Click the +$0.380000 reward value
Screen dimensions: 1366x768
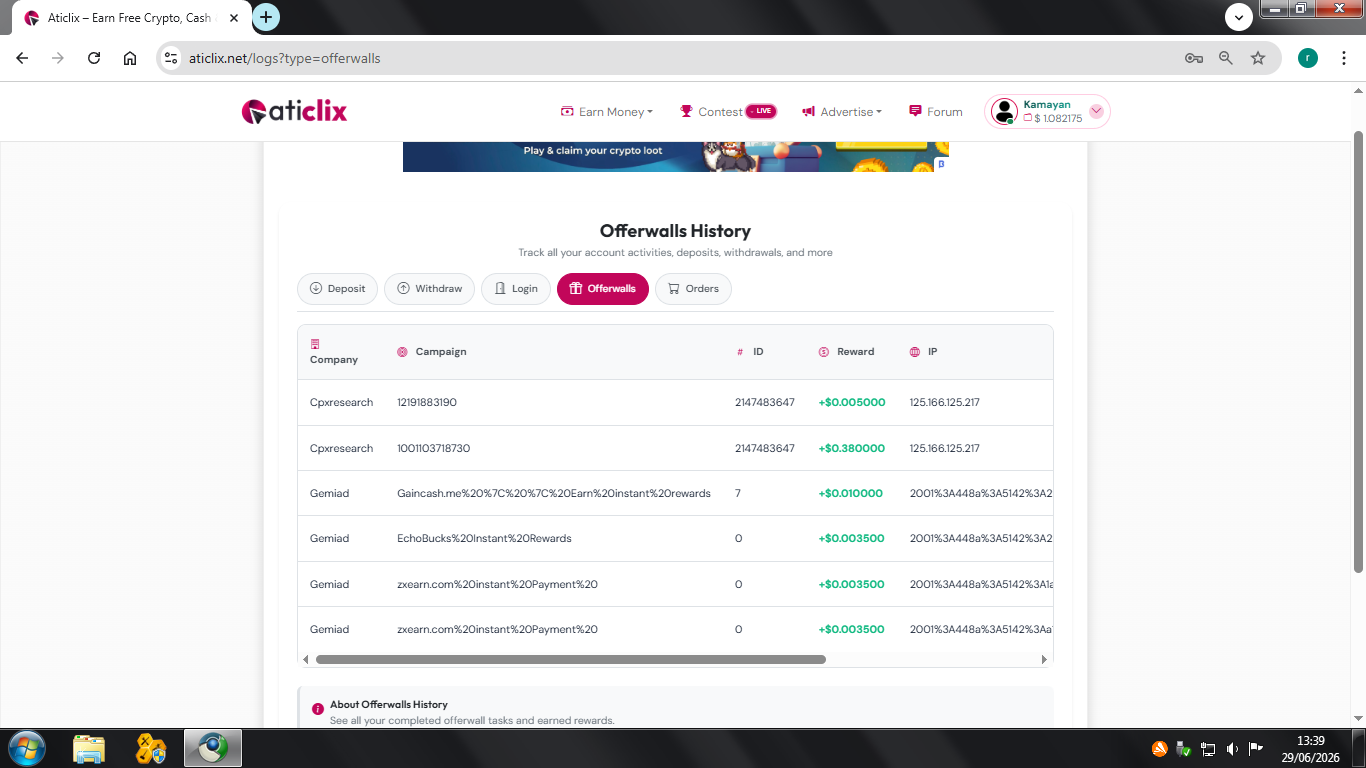point(851,448)
